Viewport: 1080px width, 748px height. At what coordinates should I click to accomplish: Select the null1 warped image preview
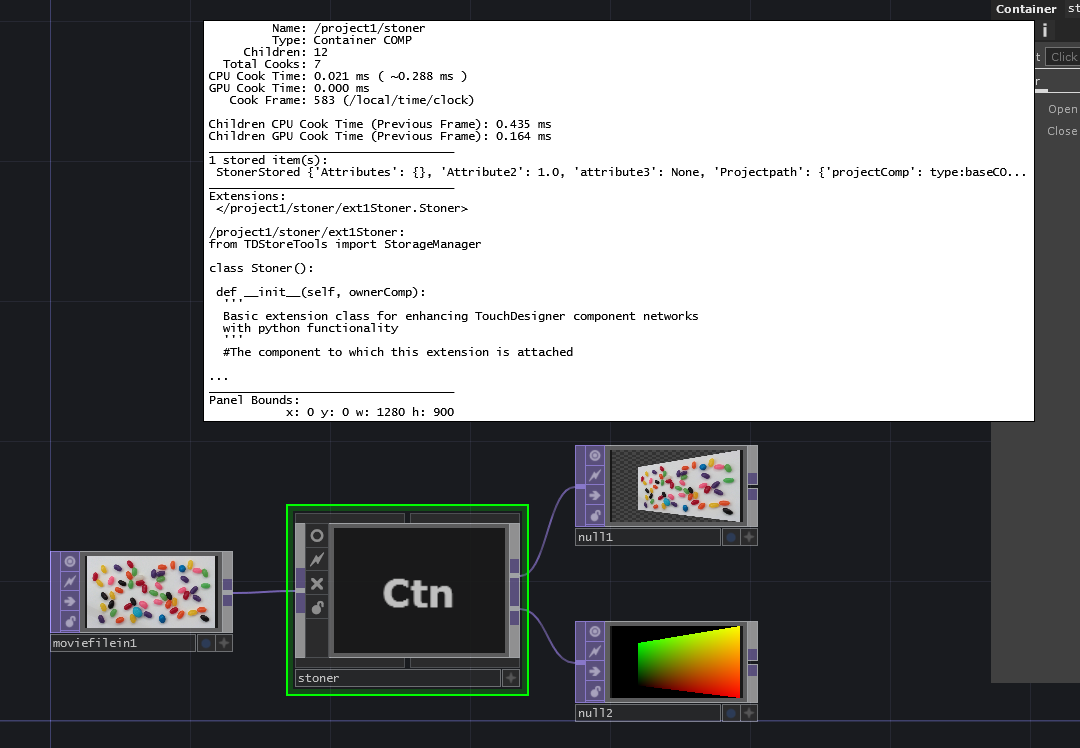tap(676, 486)
